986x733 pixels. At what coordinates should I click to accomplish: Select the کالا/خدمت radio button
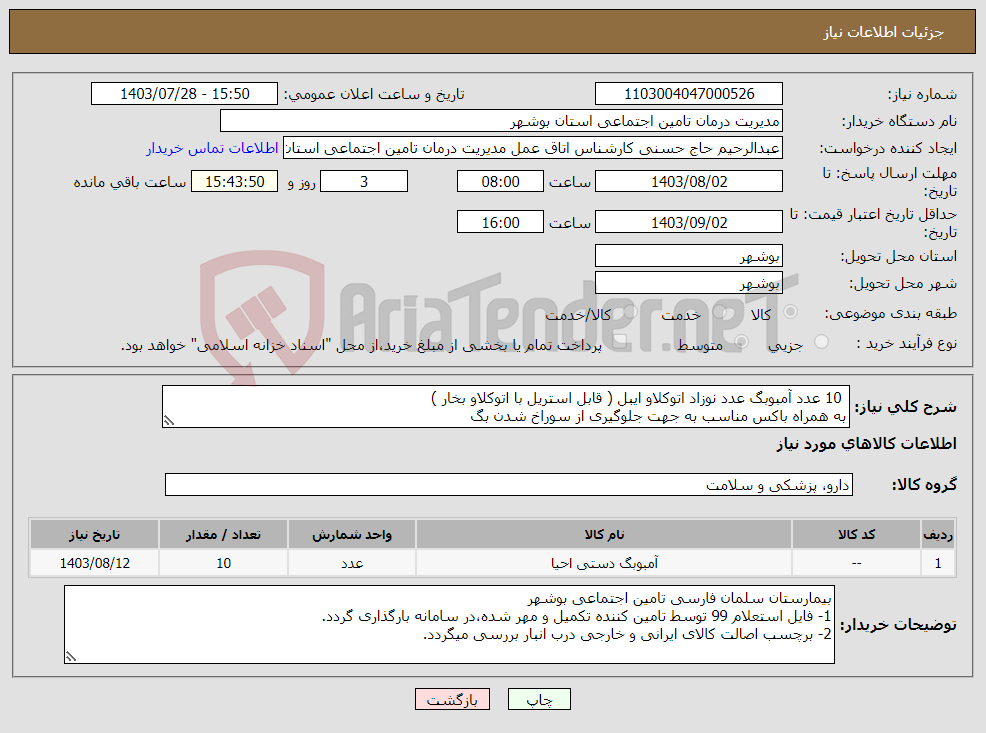tap(631, 312)
